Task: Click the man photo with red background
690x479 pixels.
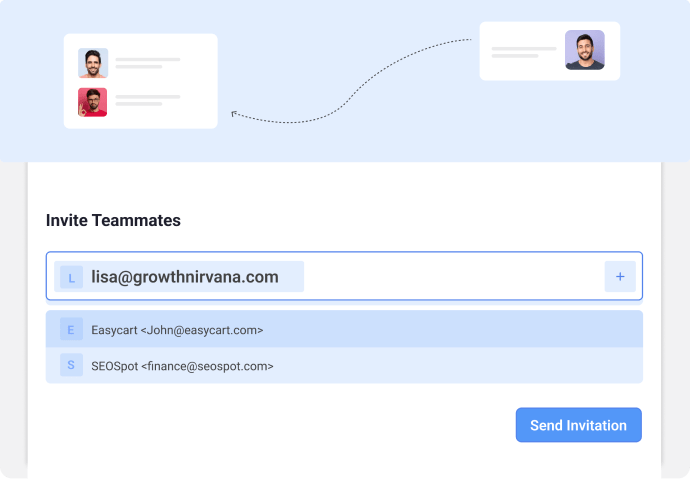Action: pyautogui.click(x=92, y=102)
